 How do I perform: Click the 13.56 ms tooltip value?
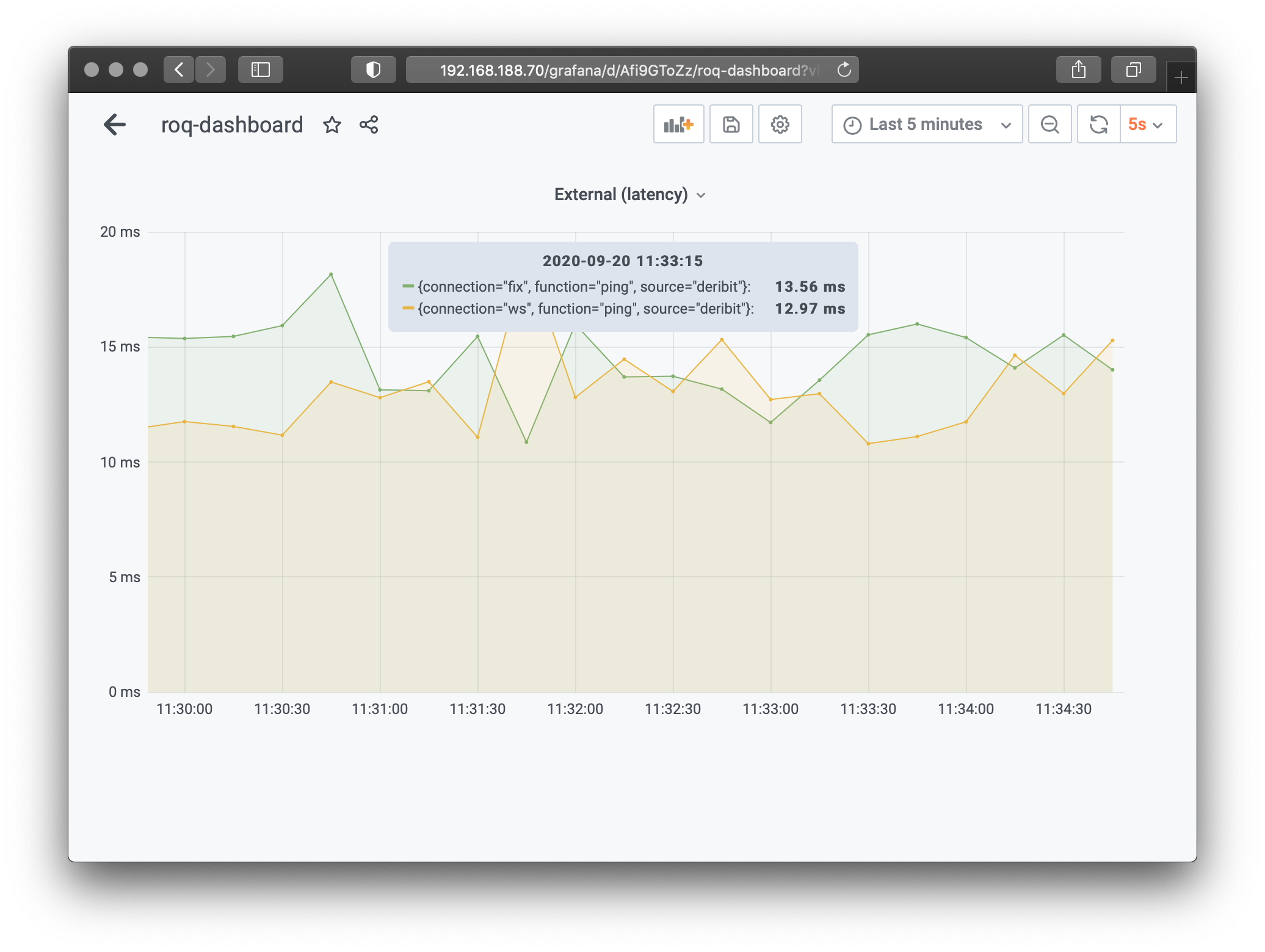coord(810,287)
